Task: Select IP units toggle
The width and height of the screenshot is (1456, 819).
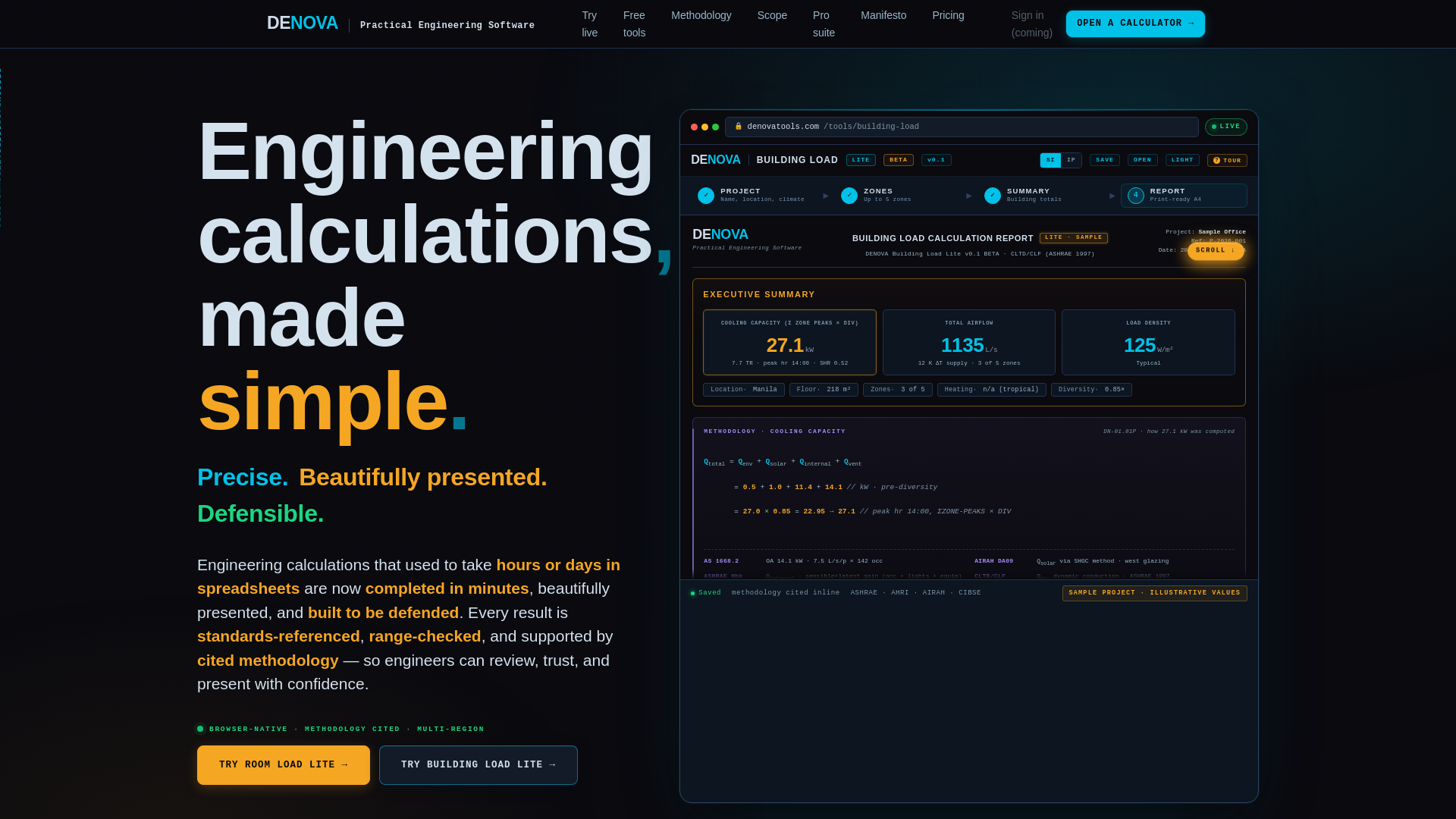Action: click(x=1071, y=160)
